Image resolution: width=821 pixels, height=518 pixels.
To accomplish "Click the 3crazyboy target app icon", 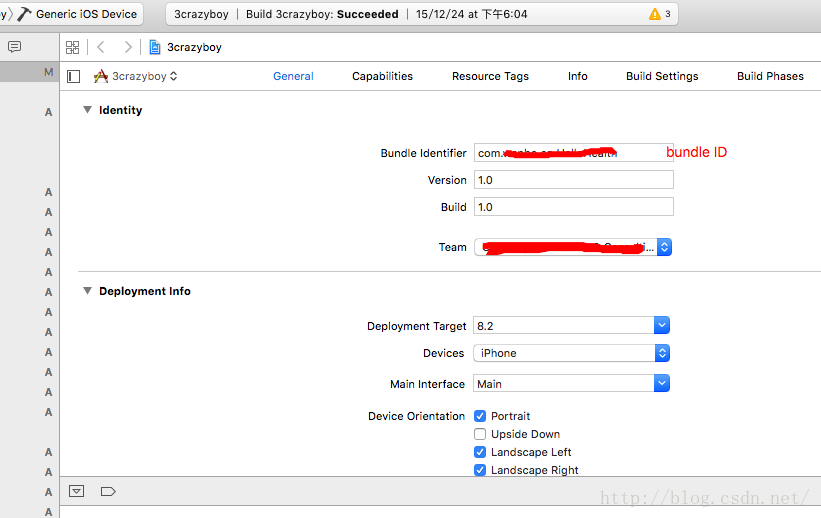I will (x=101, y=76).
